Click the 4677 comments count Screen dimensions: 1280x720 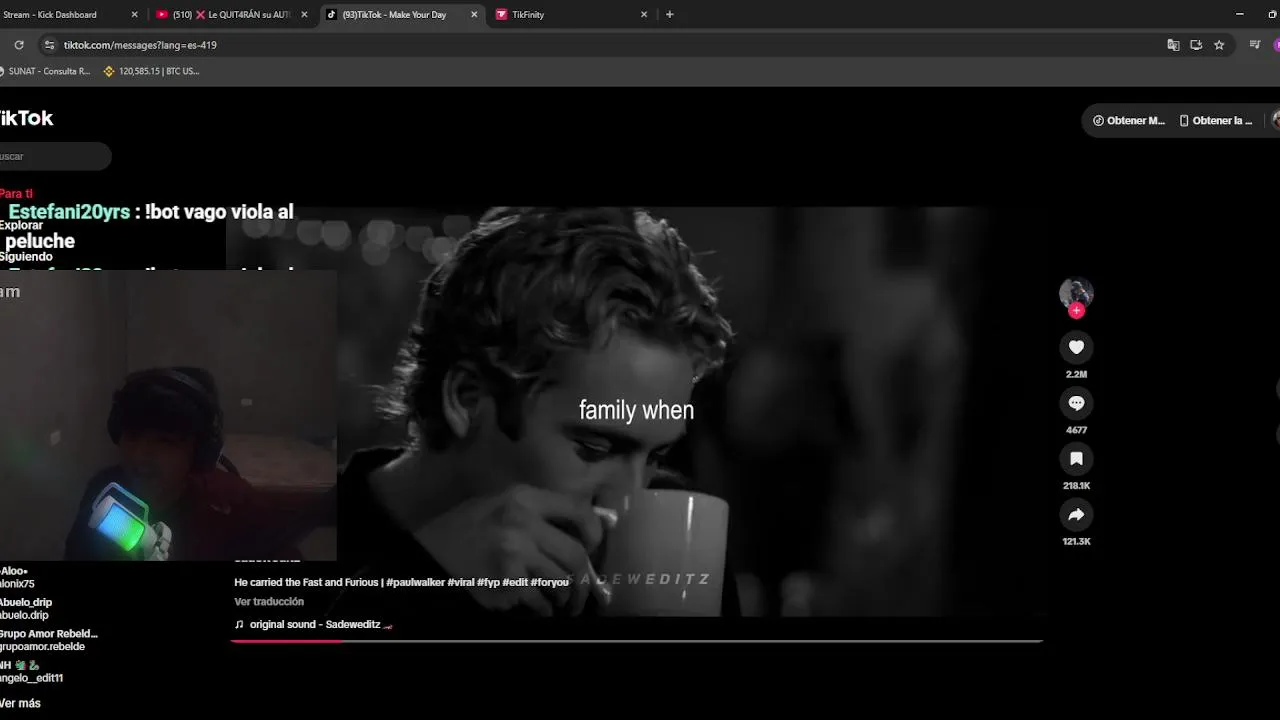[1076, 430]
